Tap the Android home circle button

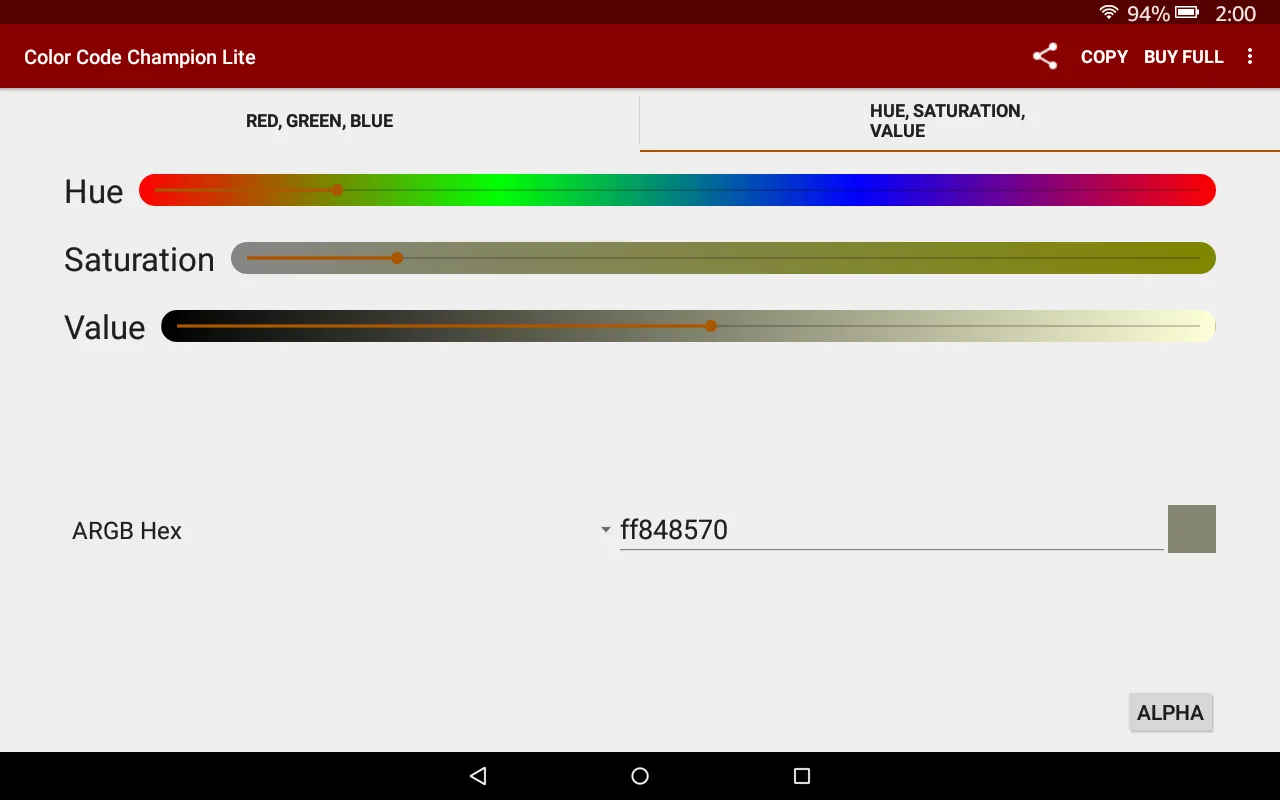point(640,776)
